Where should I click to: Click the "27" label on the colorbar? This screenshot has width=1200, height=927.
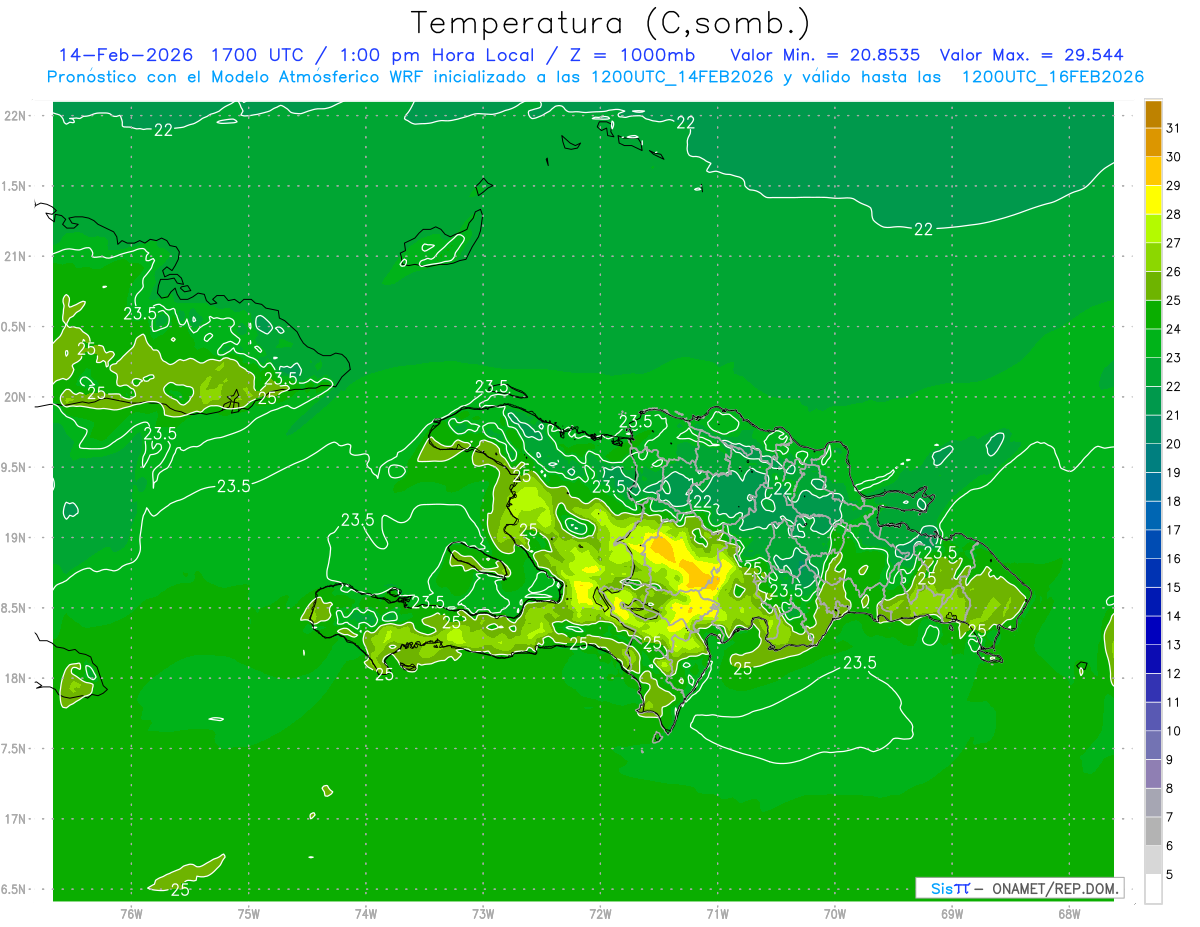pyautogui.click(x=1173, y=243)
